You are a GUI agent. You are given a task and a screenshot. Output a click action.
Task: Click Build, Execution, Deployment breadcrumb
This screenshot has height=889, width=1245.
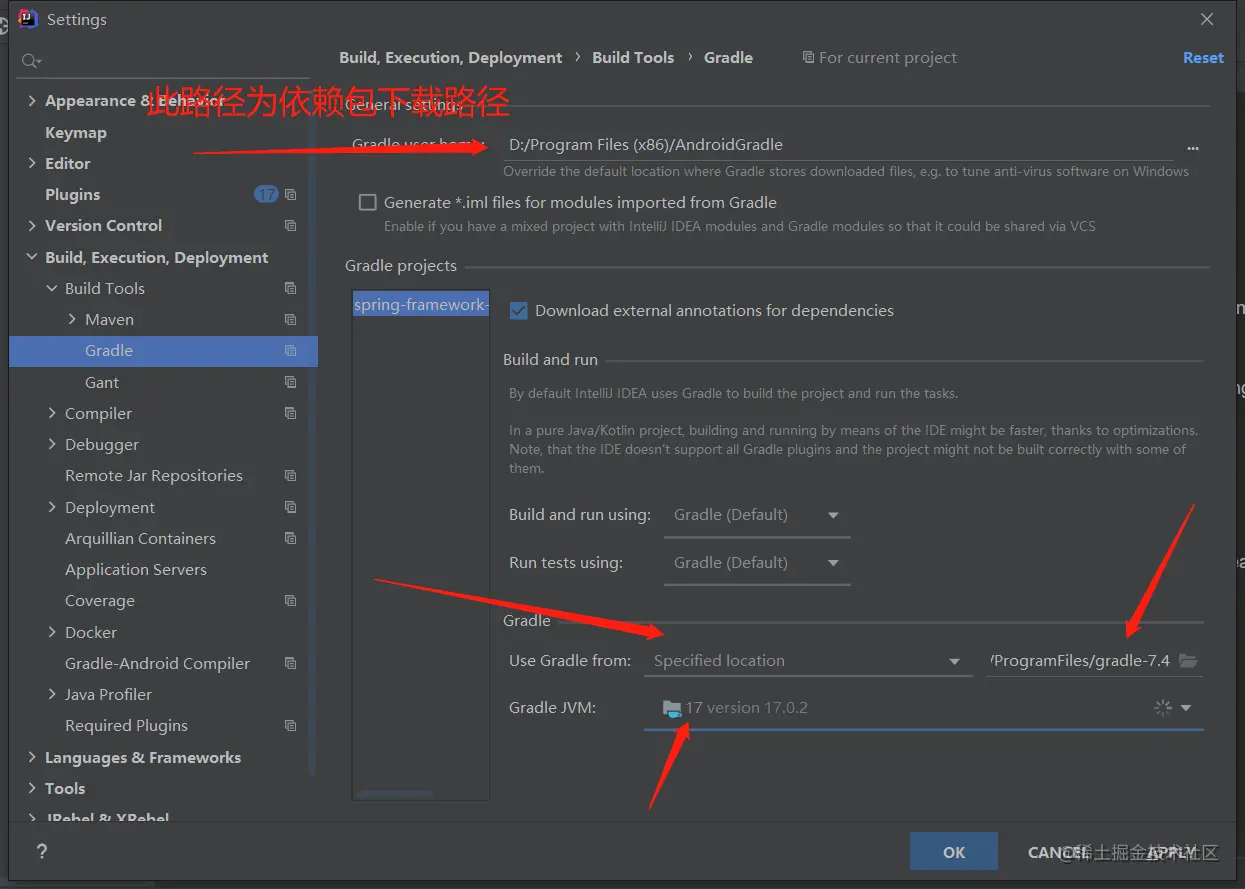click(451, 58)
